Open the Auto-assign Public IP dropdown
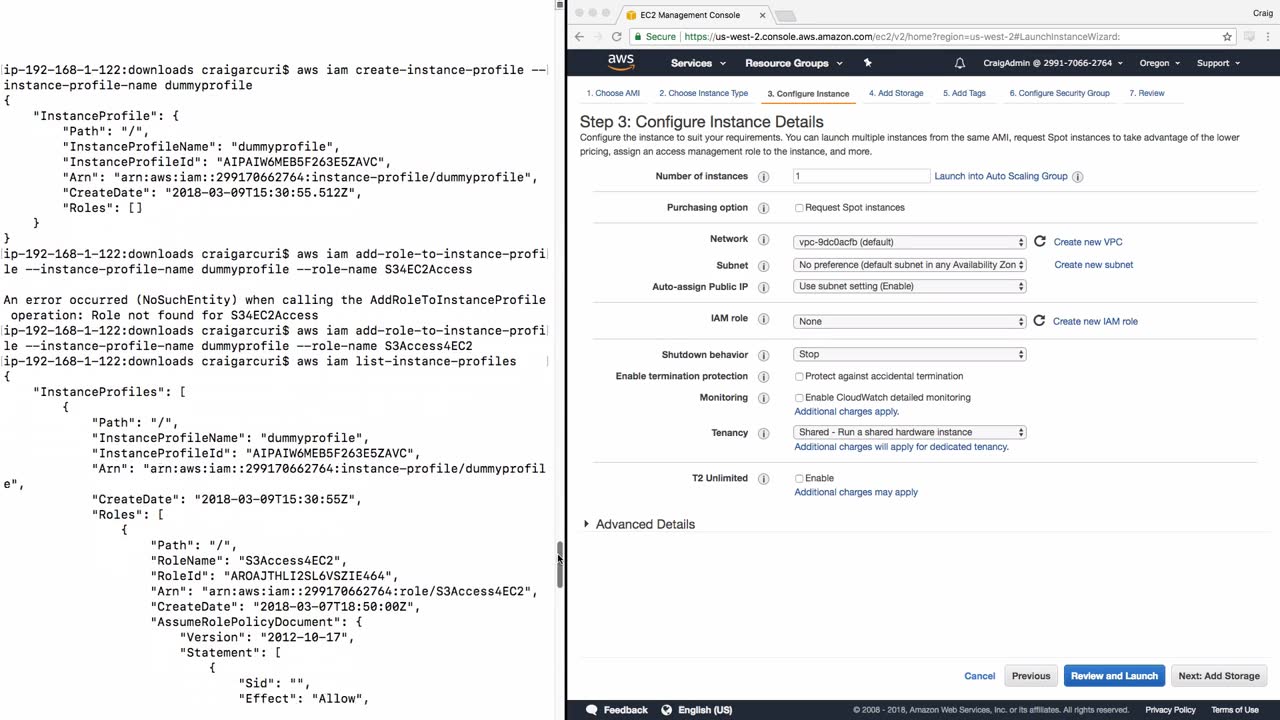 point(910,286)
